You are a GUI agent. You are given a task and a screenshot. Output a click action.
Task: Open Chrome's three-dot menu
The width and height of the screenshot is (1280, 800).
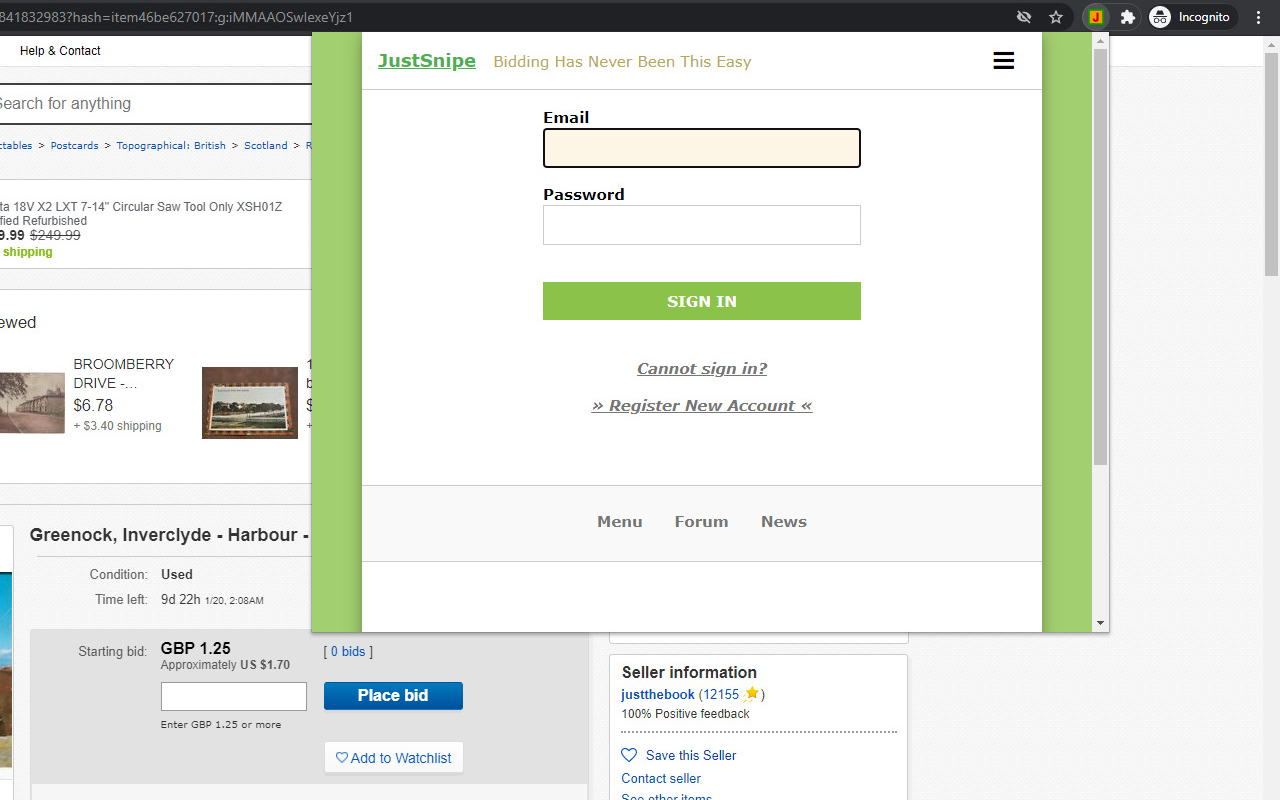[1259, 17]
